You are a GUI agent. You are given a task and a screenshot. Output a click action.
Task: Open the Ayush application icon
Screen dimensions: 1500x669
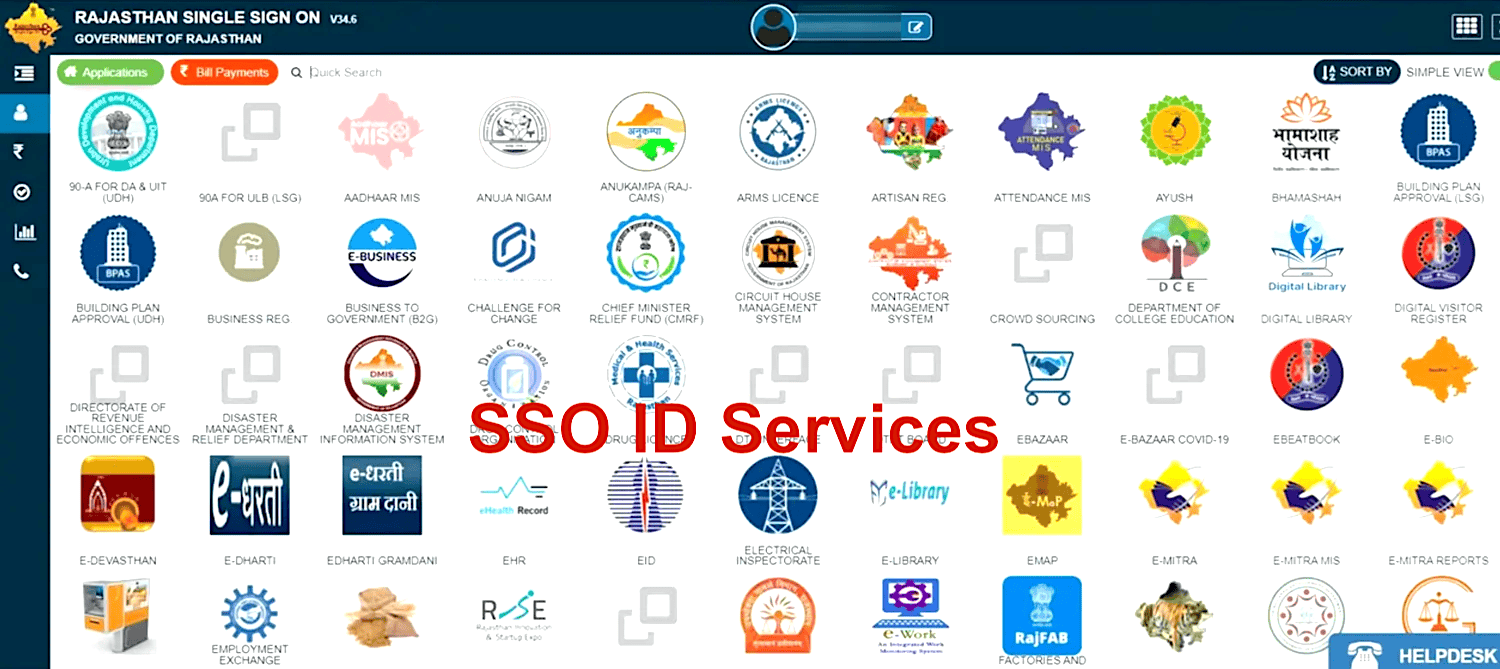pos(1174,134)
